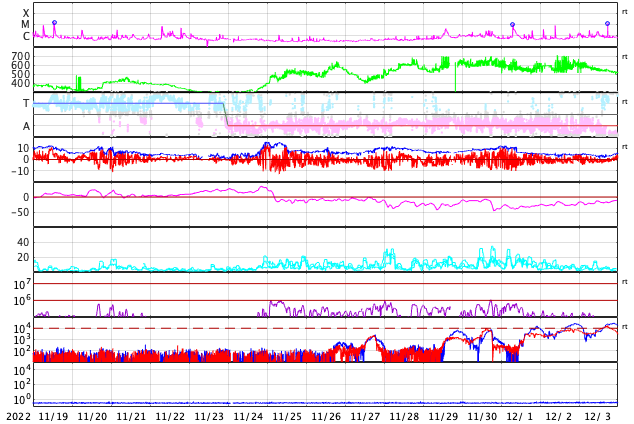The image size is (634, 424).
Task: Click the A sector label
Action: [x=26, y=126]
